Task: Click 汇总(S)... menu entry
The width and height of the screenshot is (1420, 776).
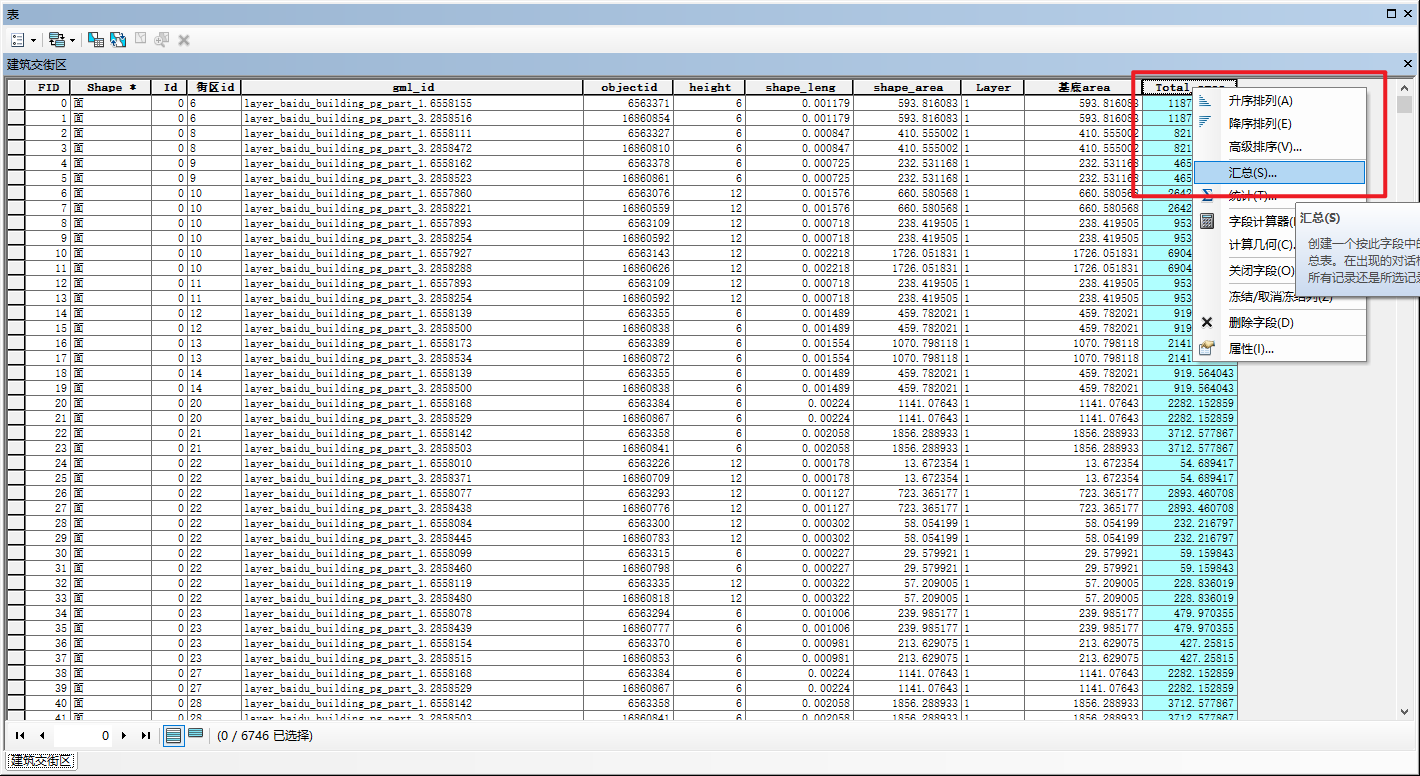Action: 1252,173
